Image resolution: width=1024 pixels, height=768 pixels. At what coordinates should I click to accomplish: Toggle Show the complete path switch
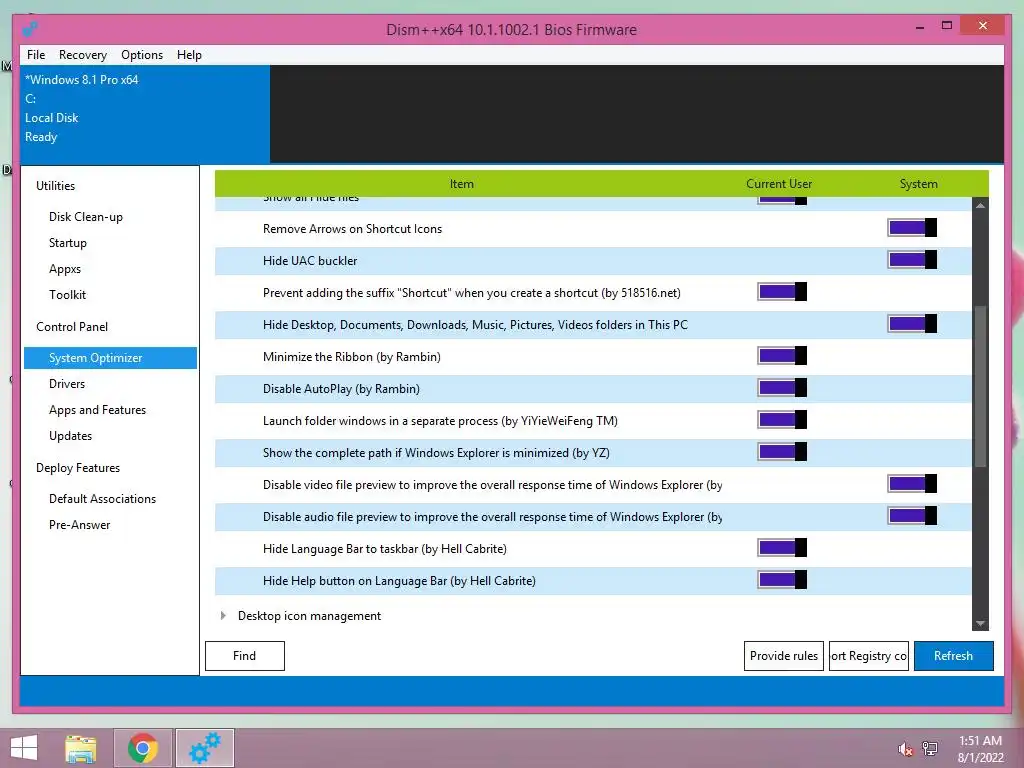pos(782,452)
